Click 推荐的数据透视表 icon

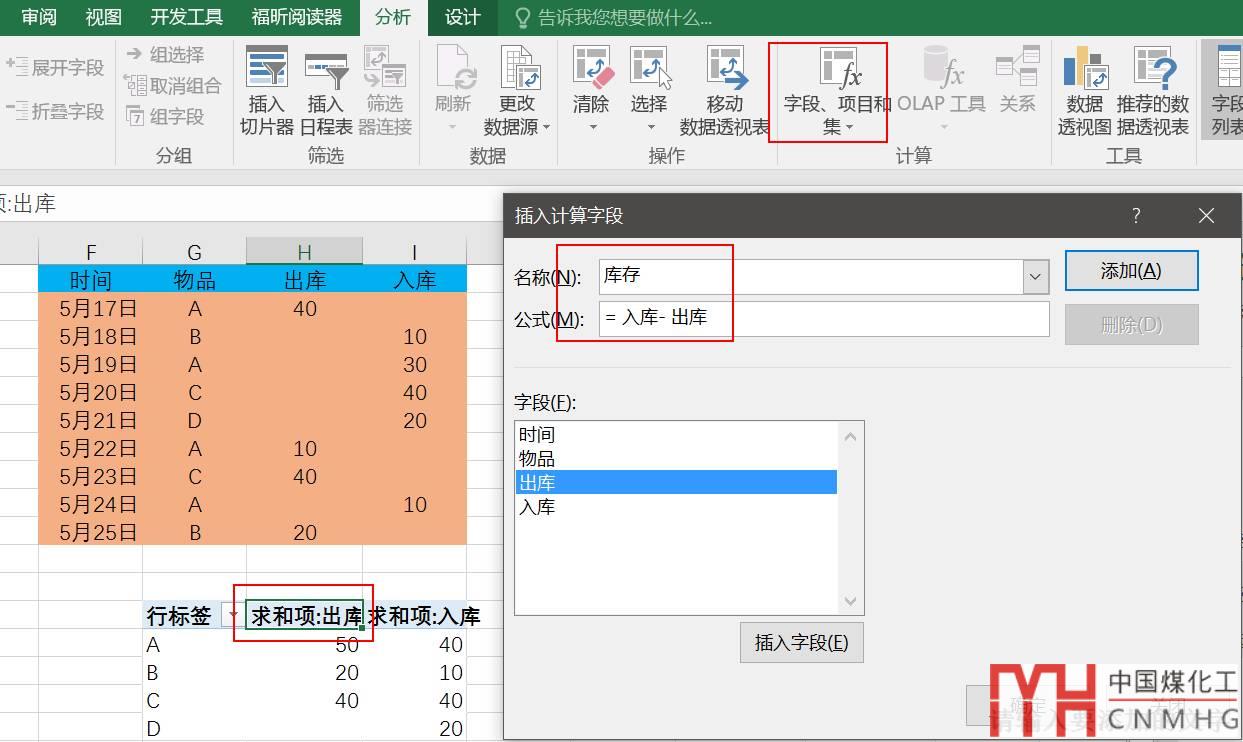pos(1152,90)
